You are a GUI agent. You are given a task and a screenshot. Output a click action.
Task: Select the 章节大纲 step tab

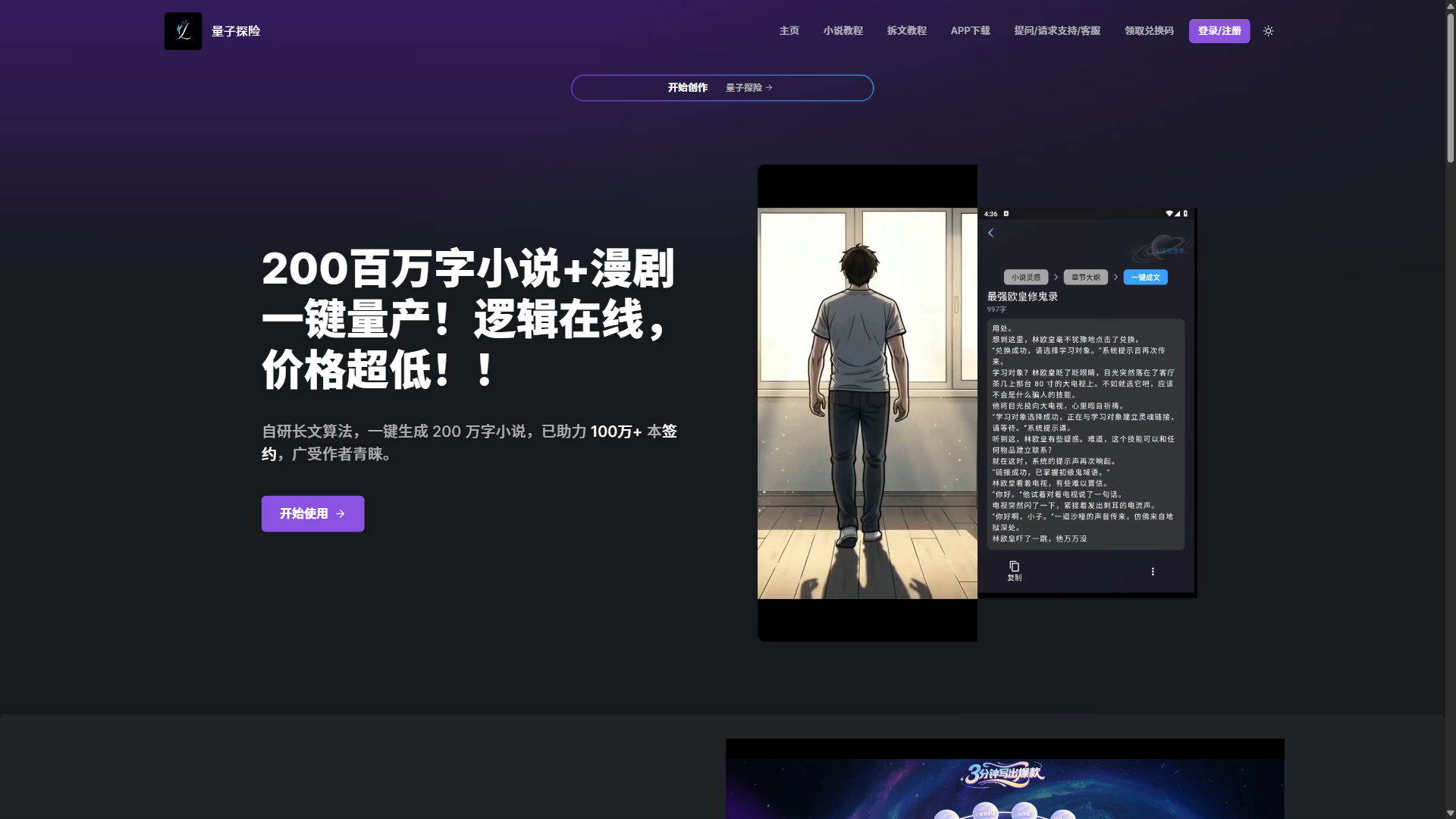(1085, 278)
